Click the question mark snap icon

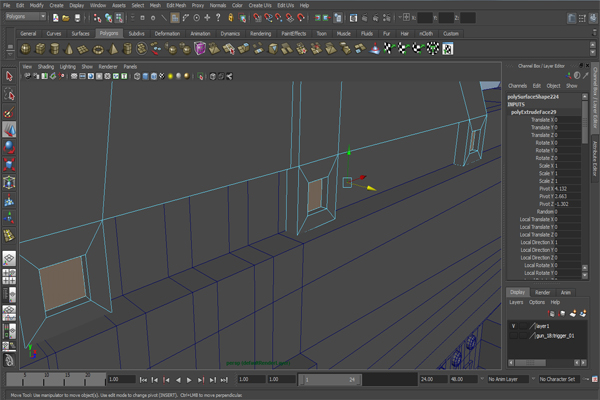tap(218, 18)
